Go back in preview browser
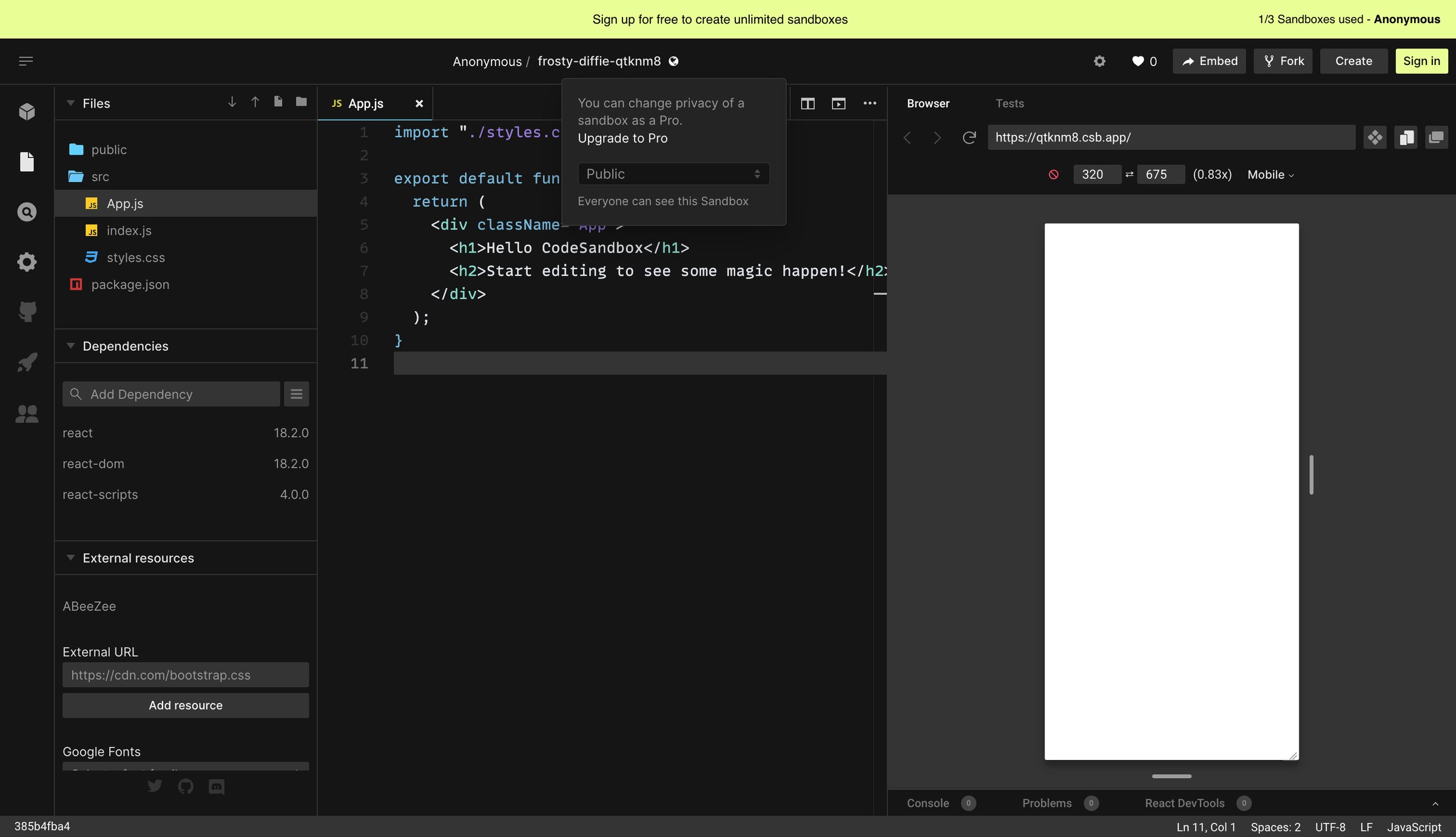 [907, 138]
